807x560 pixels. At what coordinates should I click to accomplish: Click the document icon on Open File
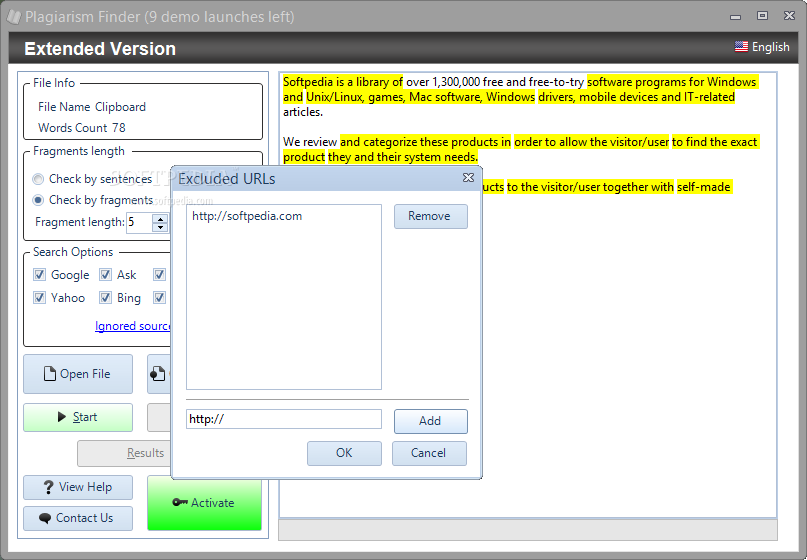[x=49, y=374]
